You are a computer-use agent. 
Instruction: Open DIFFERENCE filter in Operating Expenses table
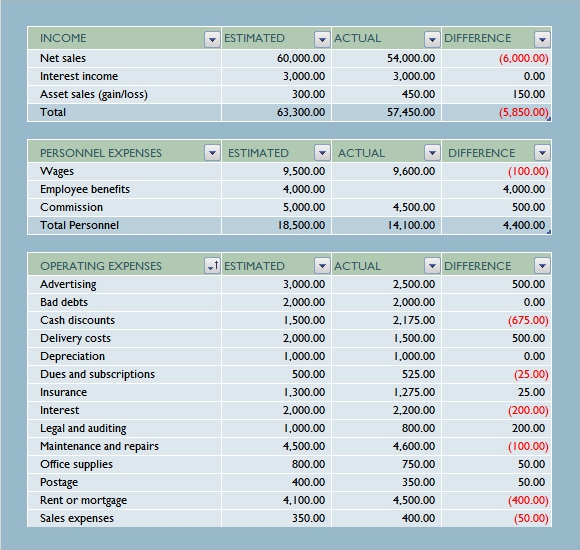point(542,266)
